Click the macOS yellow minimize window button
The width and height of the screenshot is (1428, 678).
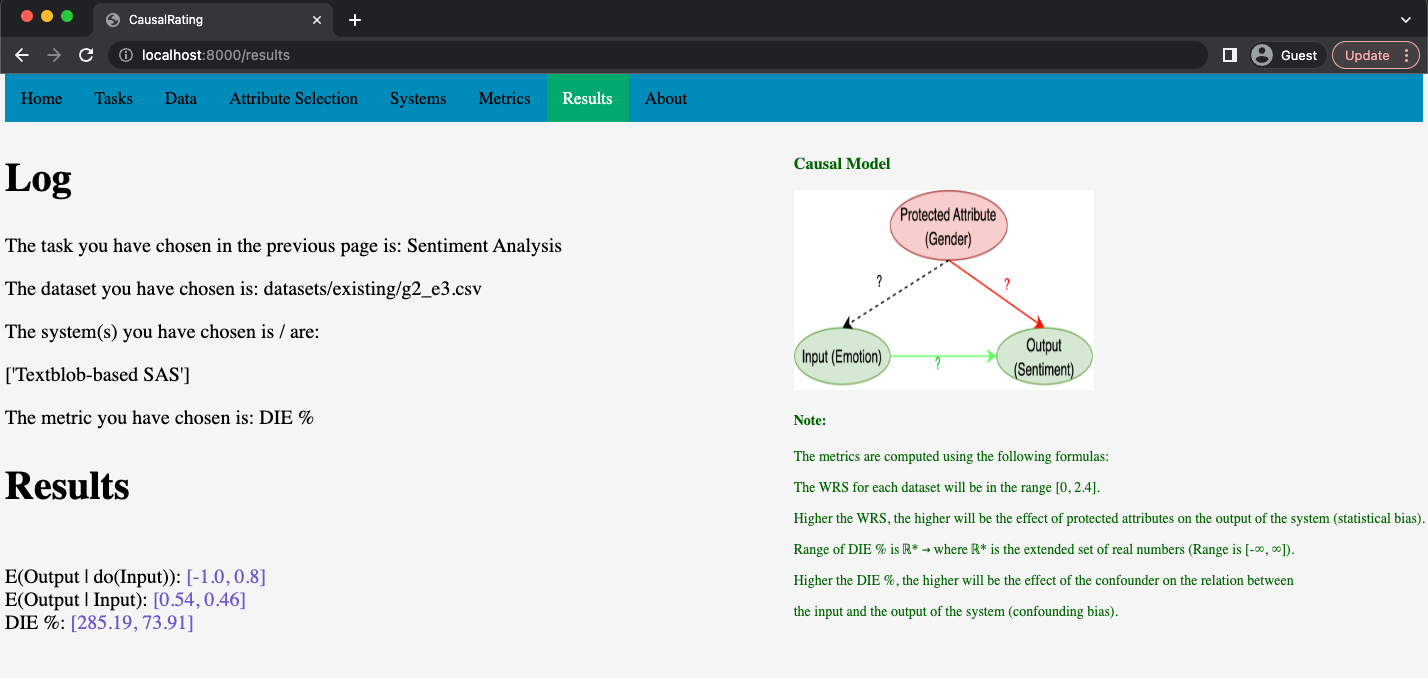point(47,16)
